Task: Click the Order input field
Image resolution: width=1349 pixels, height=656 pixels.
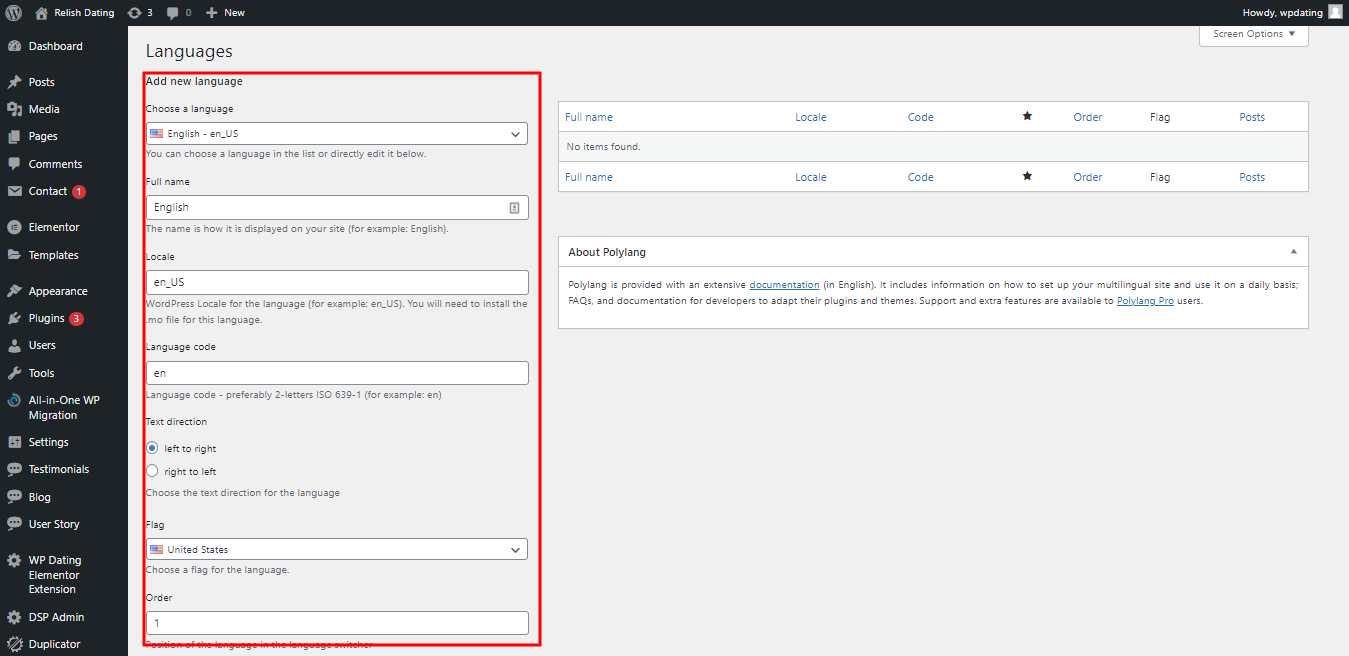Action: 337,622
